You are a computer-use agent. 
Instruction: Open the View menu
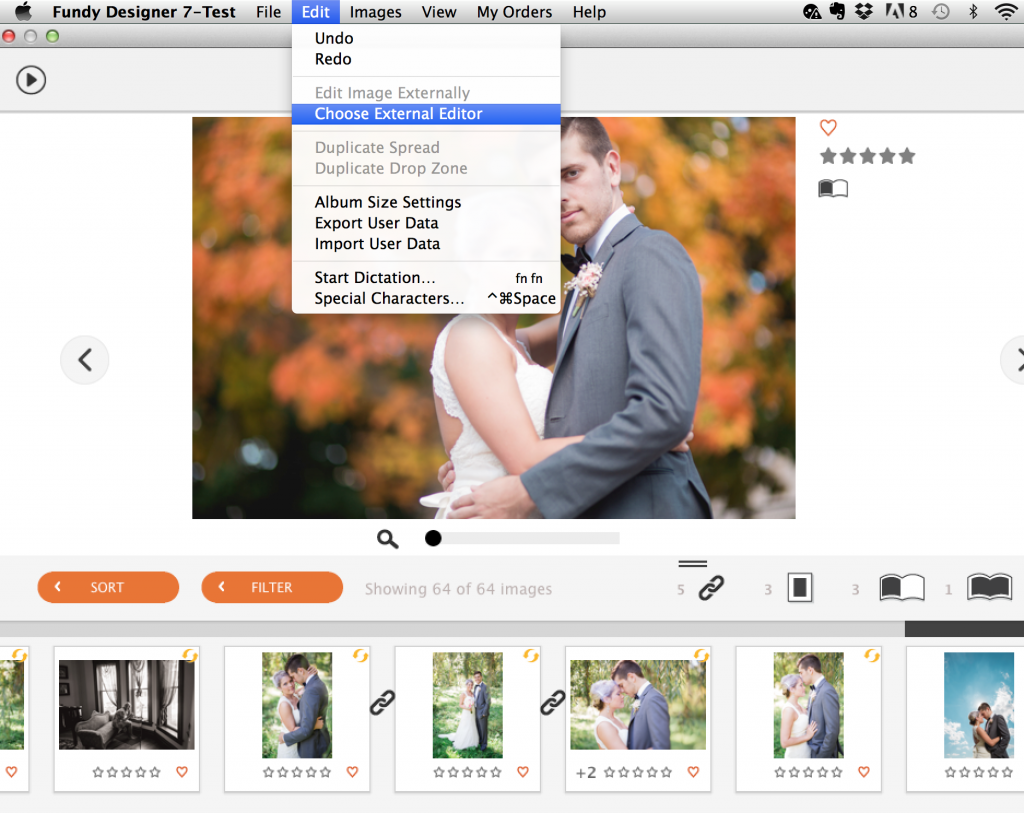pyautogui.click(x=439, y=12)
